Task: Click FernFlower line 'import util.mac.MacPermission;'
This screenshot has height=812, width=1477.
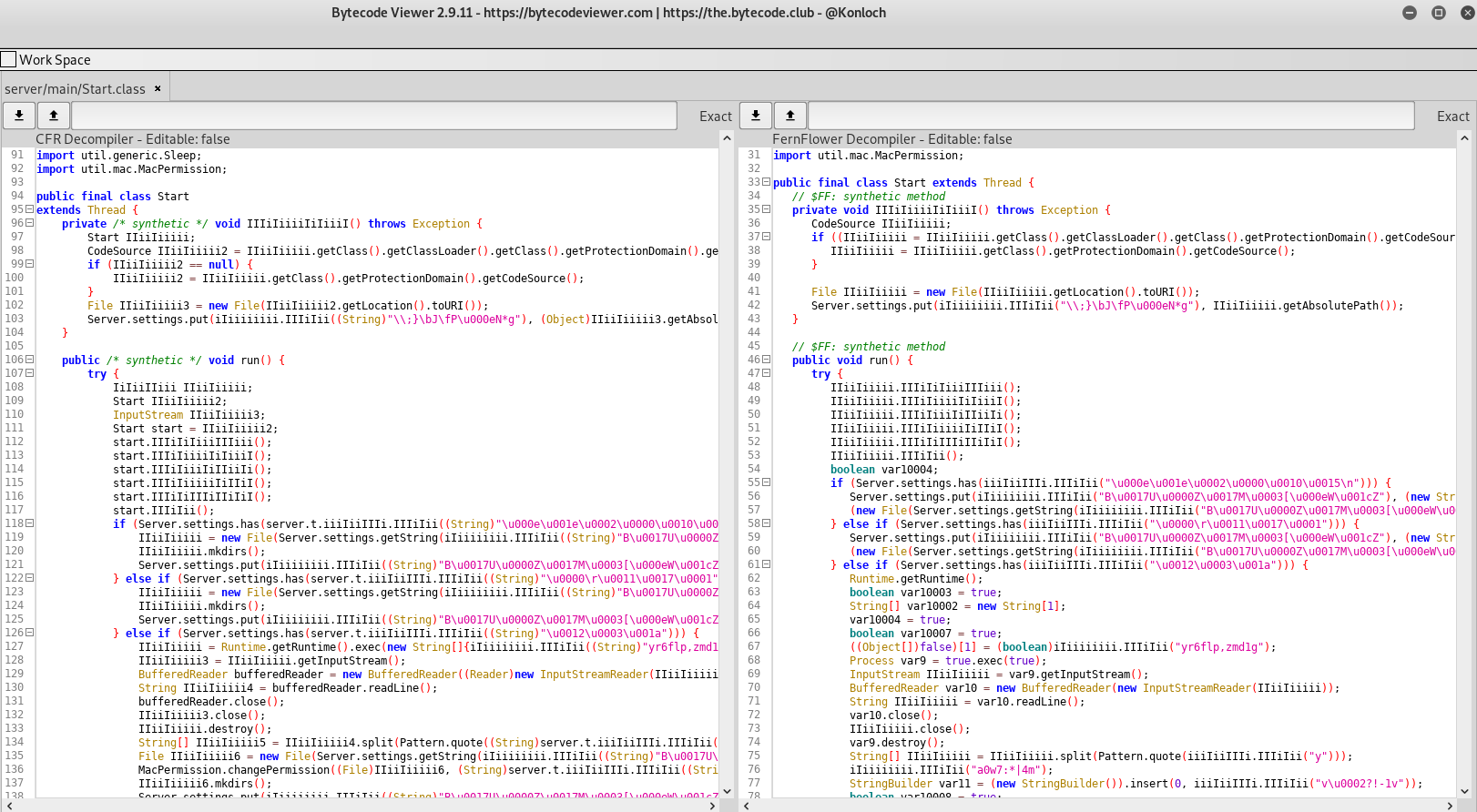Action: coord(868,155)
